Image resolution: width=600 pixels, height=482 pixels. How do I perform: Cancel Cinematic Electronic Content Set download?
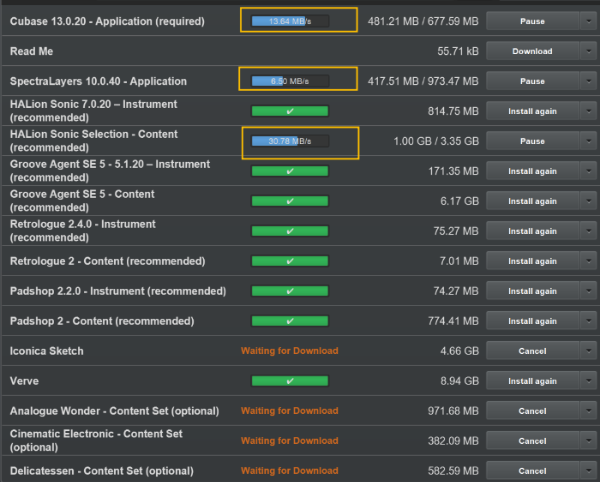click(x=532, y=441)
